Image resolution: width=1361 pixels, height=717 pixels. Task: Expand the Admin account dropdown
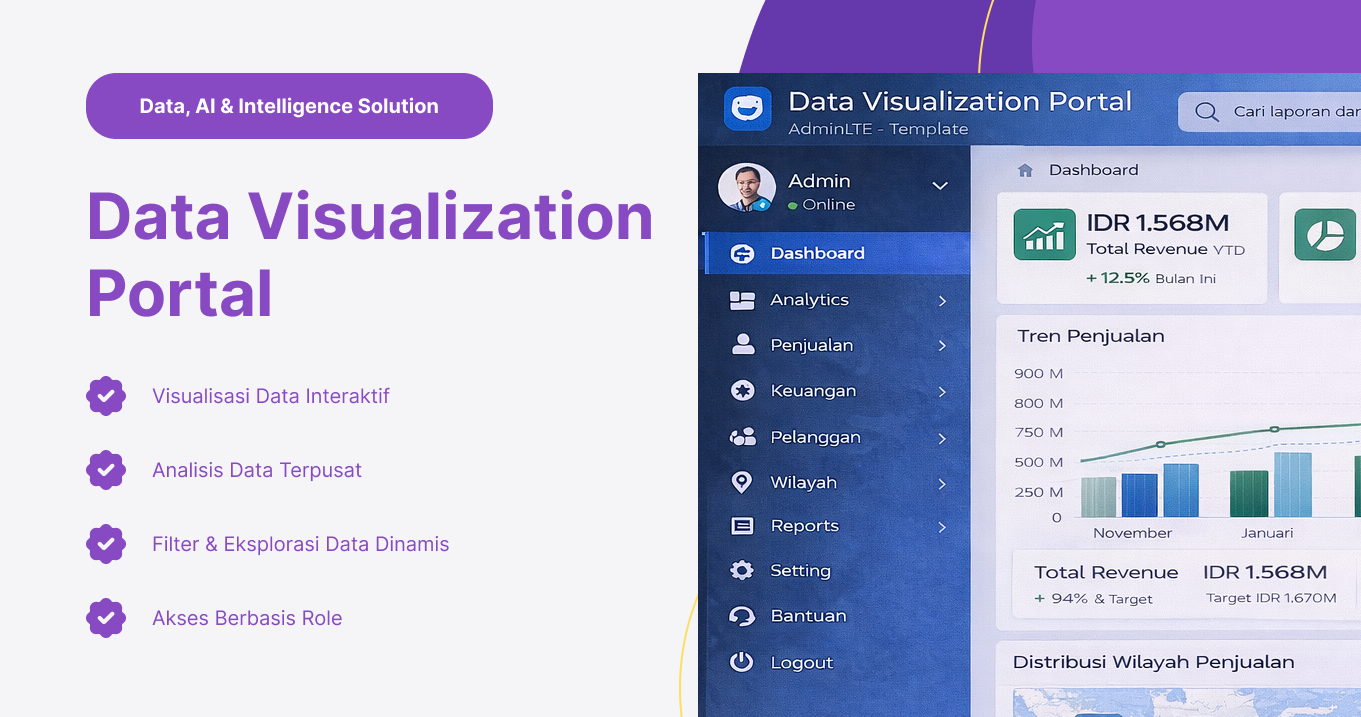click(x=940, y=186)
